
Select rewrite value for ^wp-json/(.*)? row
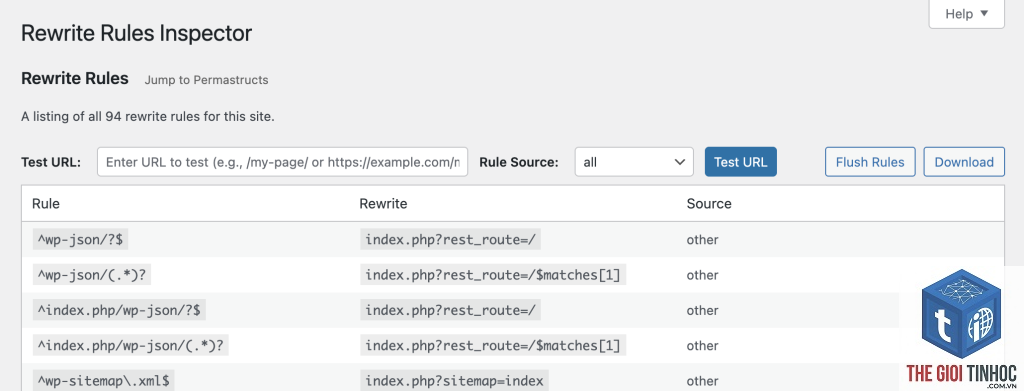click(493, 275)
